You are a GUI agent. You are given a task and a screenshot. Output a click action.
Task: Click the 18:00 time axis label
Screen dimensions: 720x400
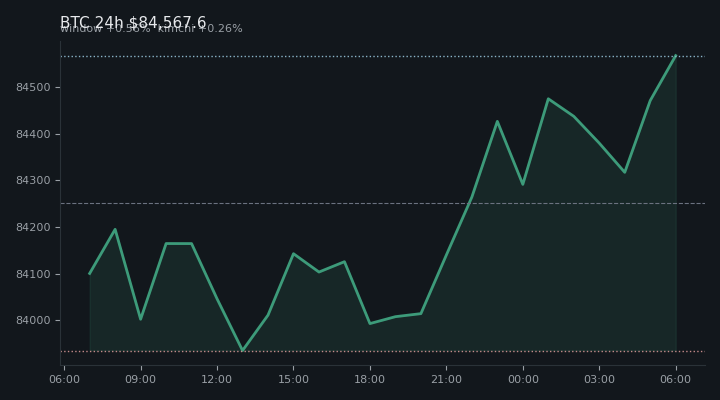click(x=370, y=379)
